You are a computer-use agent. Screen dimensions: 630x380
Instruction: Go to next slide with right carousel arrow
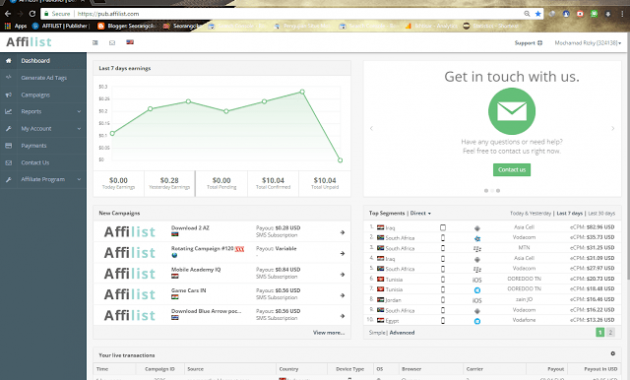pos(613,129)
